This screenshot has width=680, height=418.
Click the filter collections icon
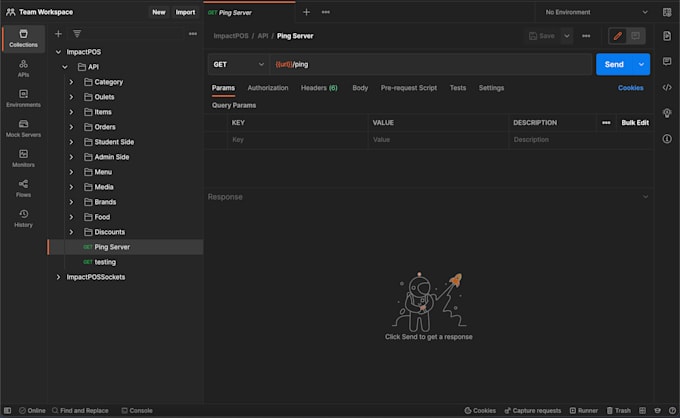click(77, 34)
